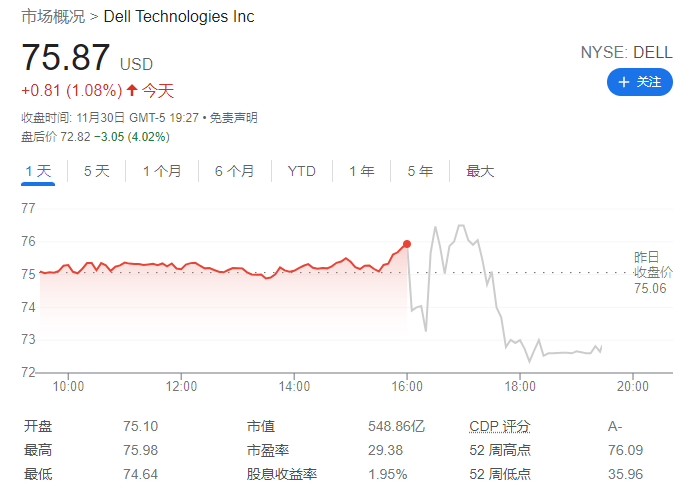Click the plus 关注 follow button
The image size is (694, 498).
click(640, 82)
